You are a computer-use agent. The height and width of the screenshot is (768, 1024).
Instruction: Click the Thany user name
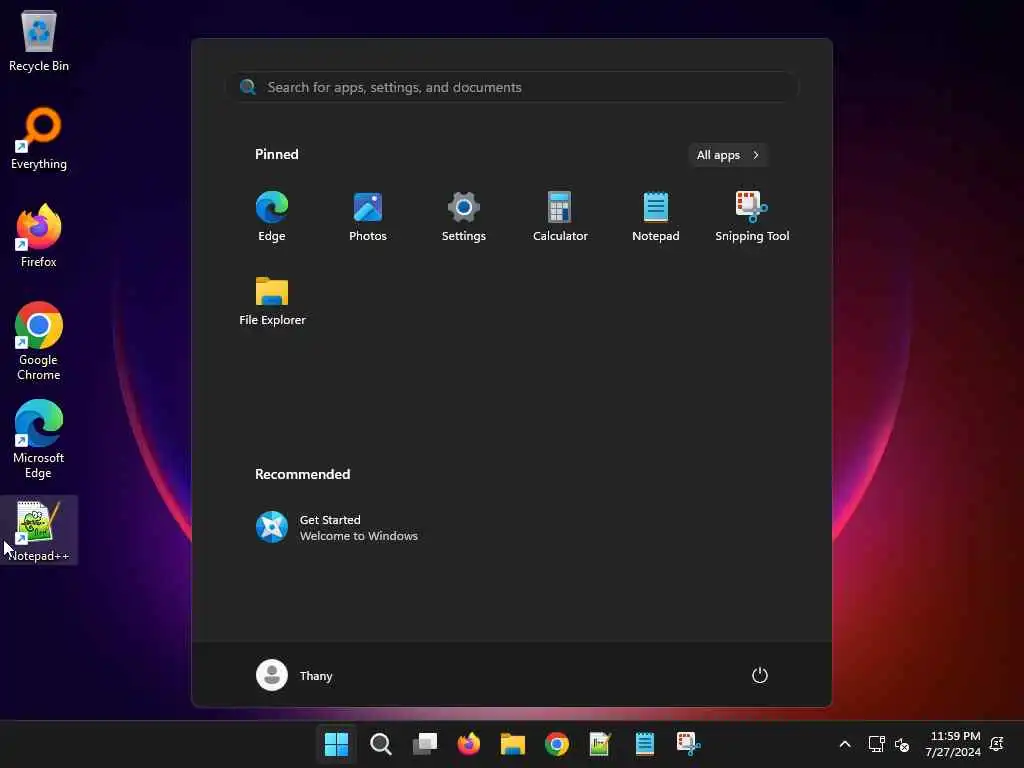pos(316,676)
